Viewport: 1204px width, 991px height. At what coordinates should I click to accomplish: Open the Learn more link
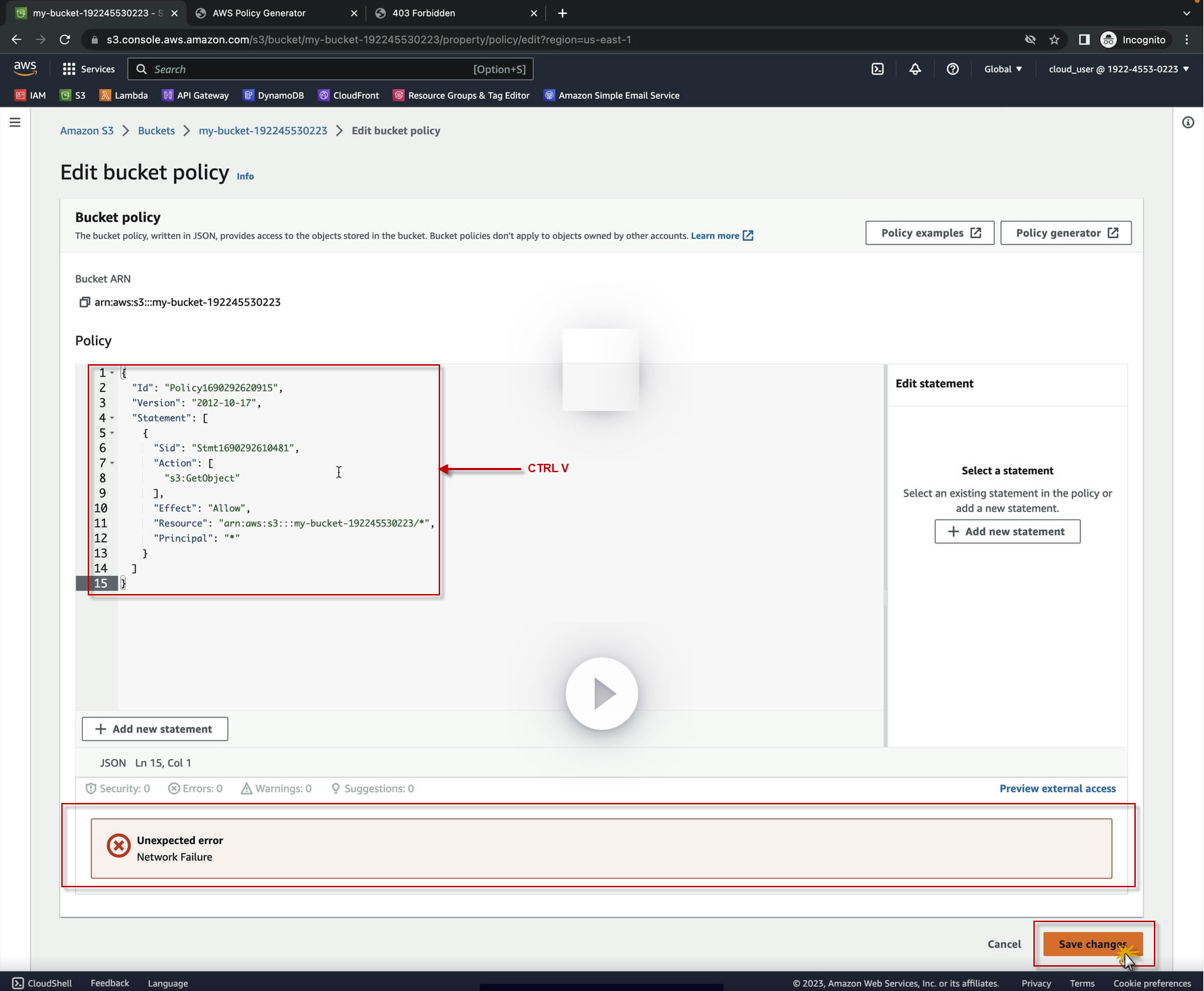[722, 236]
